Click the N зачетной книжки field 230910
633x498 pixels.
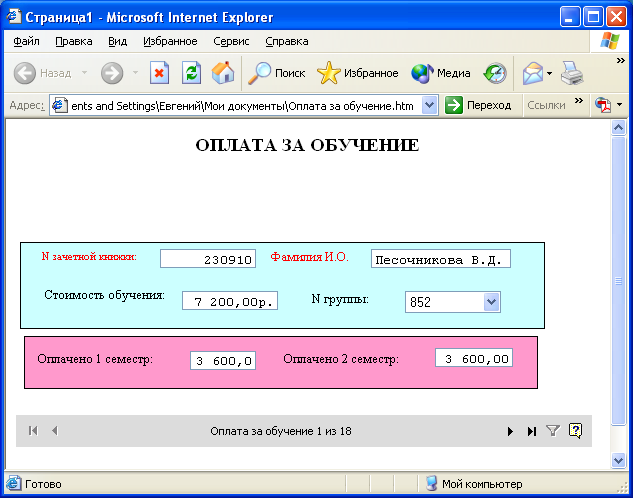point(208,259)
